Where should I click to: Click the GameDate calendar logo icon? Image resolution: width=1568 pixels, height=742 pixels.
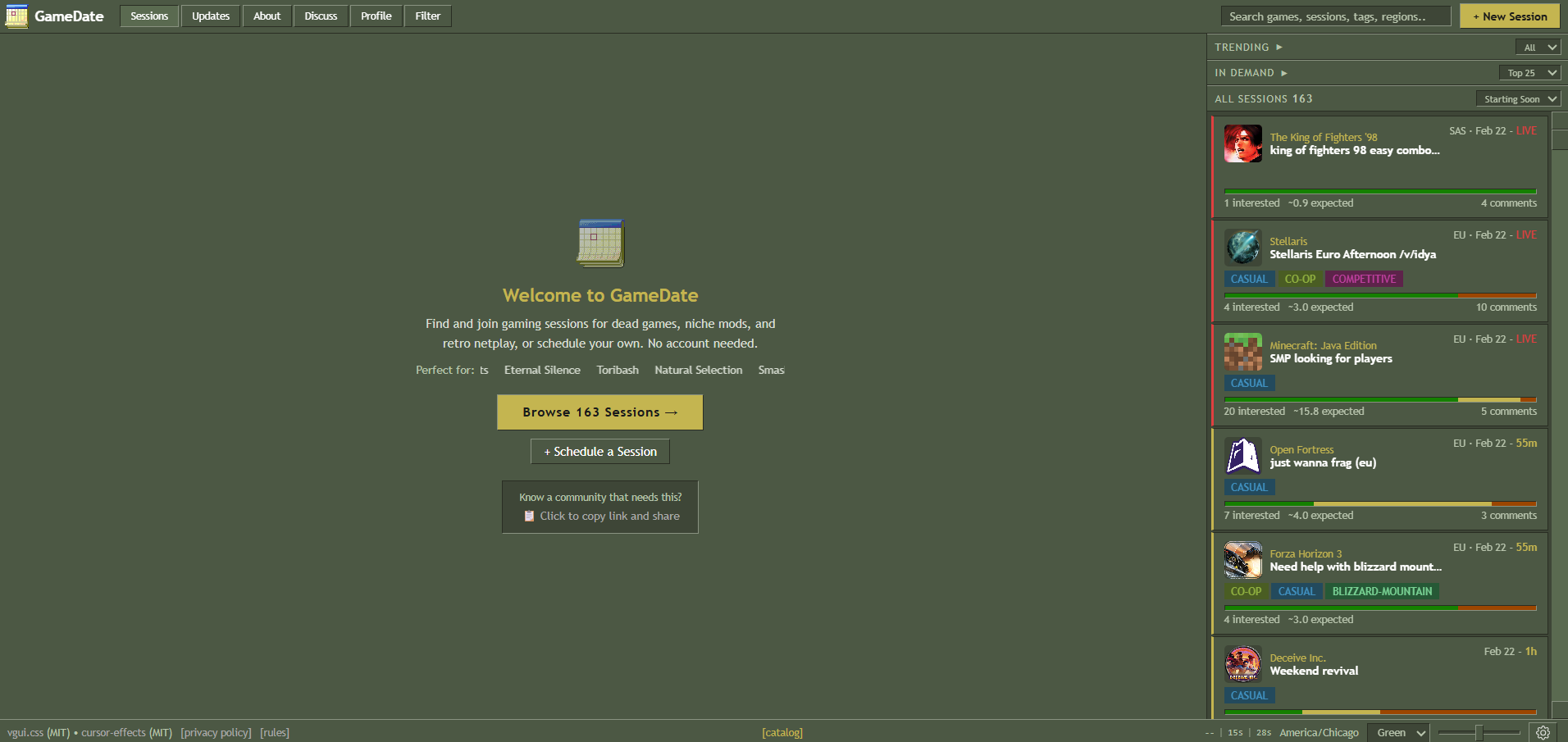[x=16, y=16]
